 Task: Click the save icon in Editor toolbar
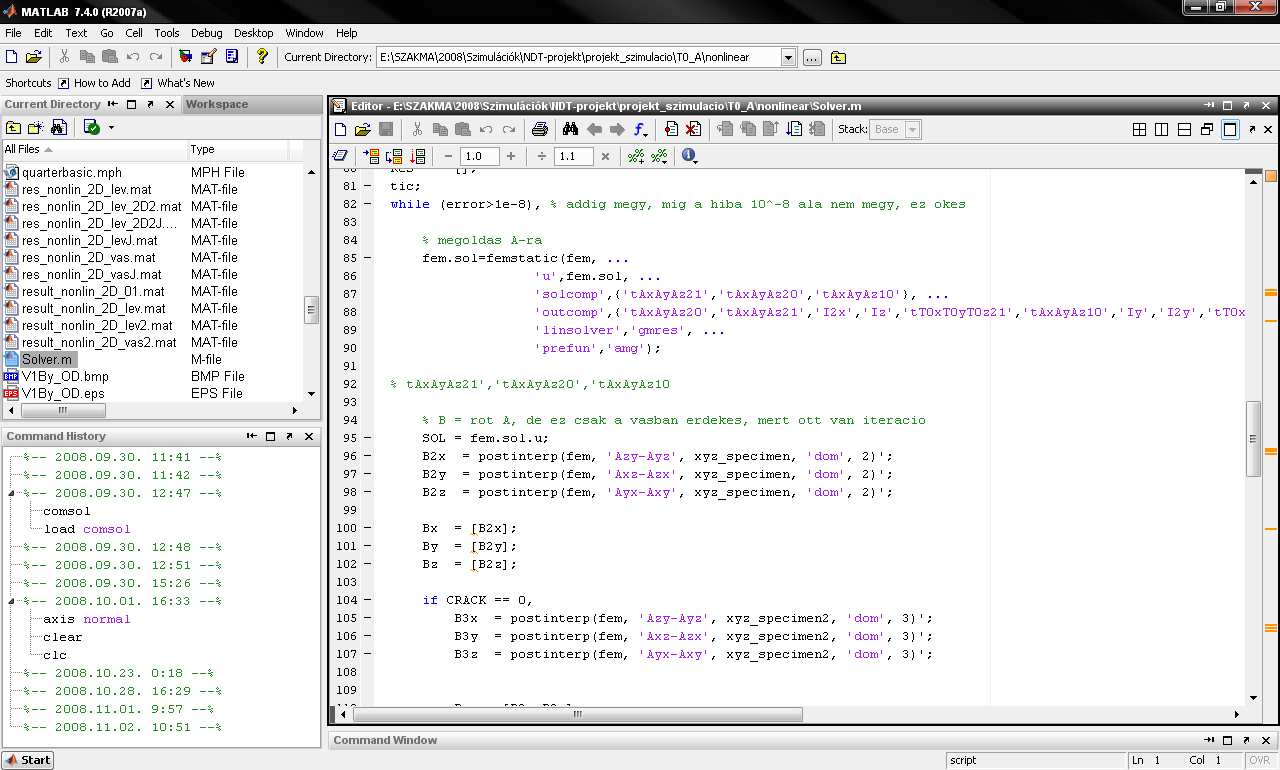tap(386, 129)
